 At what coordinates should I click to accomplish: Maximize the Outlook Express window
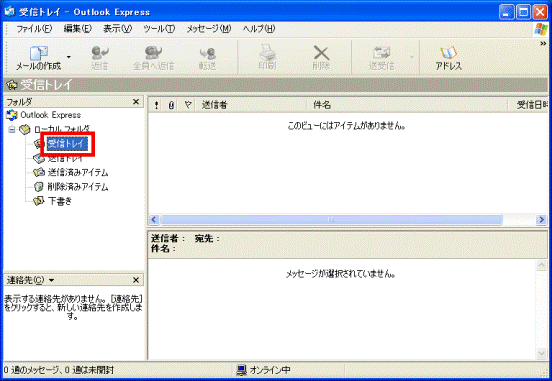point(523,12)
